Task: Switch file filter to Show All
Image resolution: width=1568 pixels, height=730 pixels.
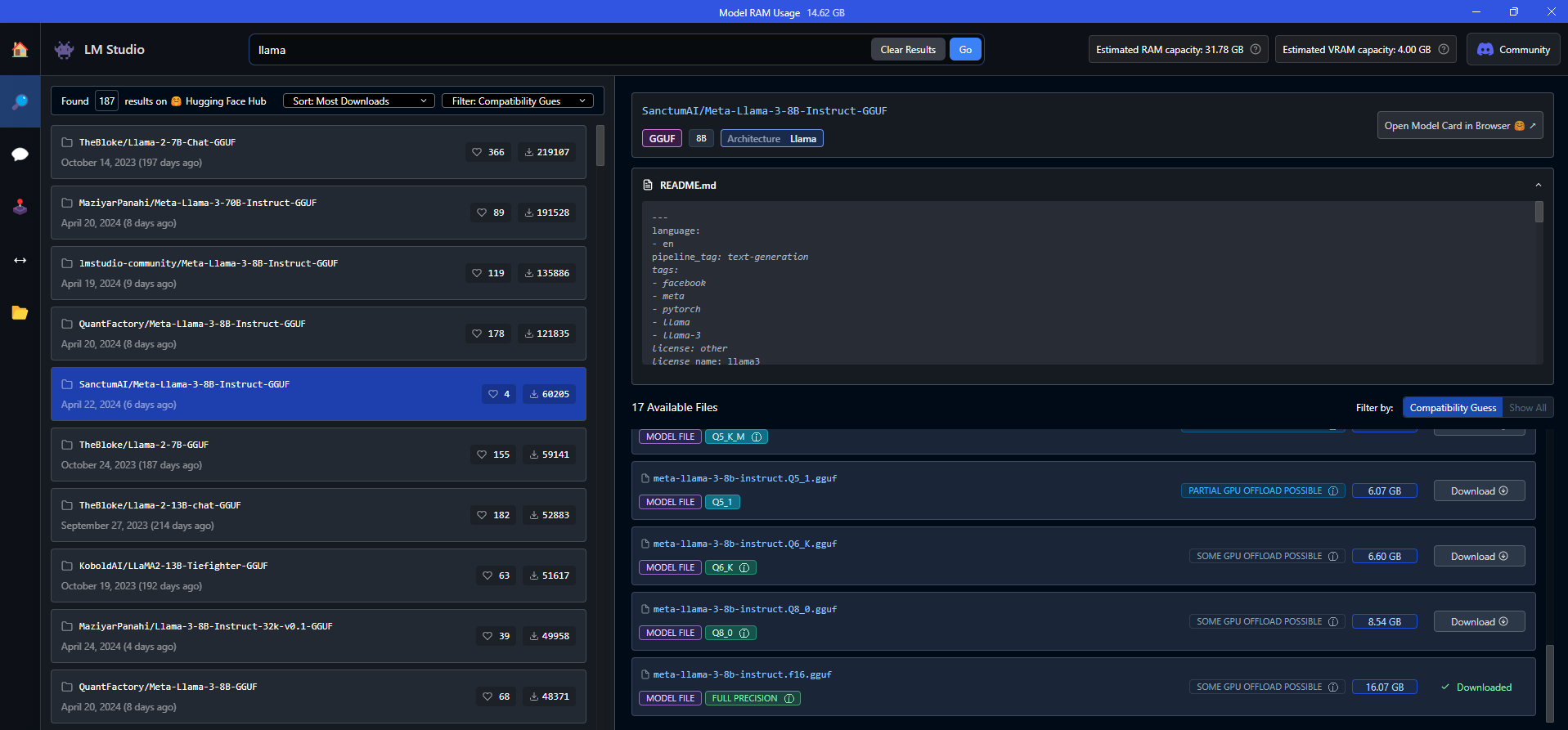Action: pyautogui.click(x=1527, y=407)
